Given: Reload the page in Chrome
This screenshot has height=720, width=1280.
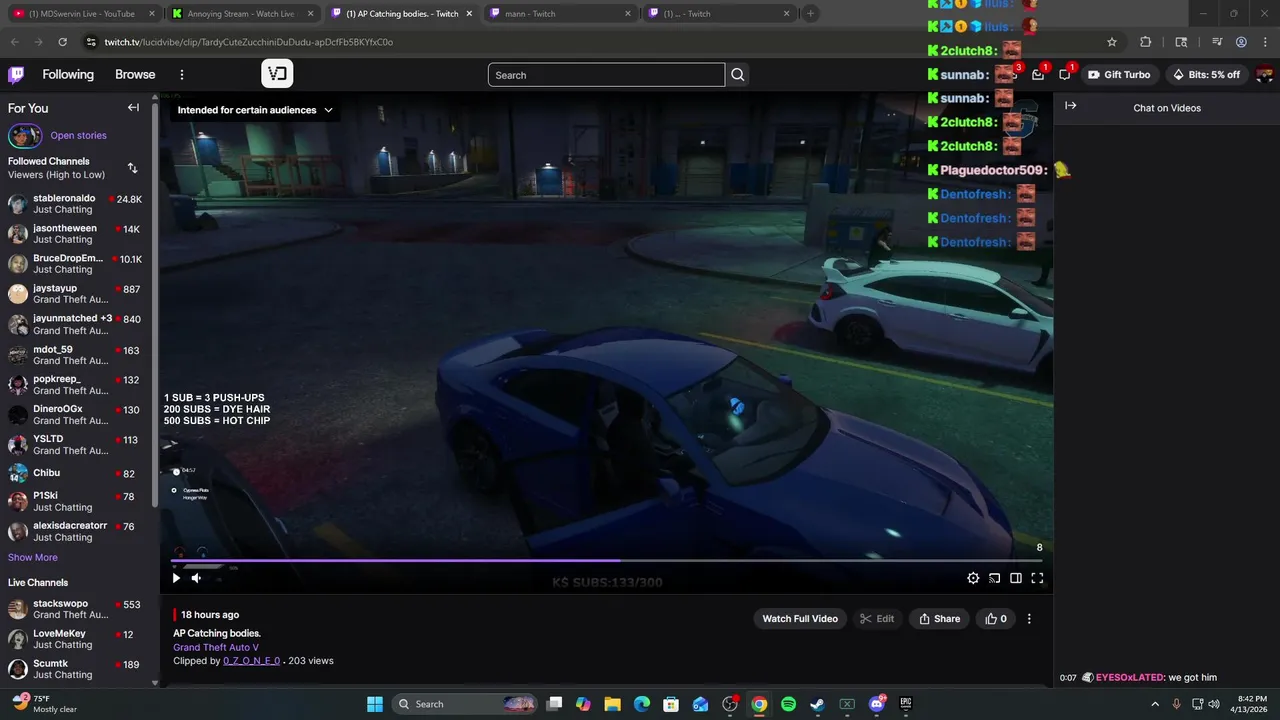Looking at the screenshot, I should pos(63,42).
